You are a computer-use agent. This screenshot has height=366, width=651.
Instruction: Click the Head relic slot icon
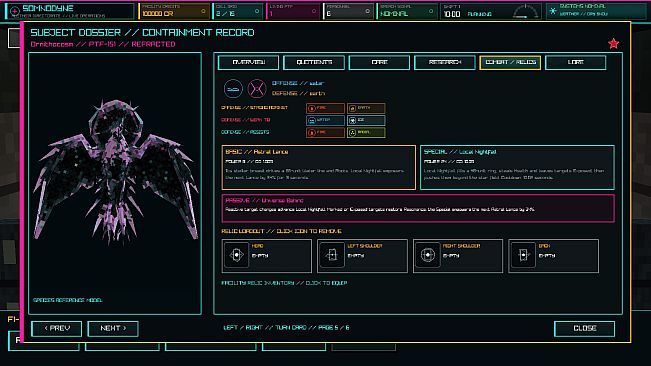coord(236,255)
